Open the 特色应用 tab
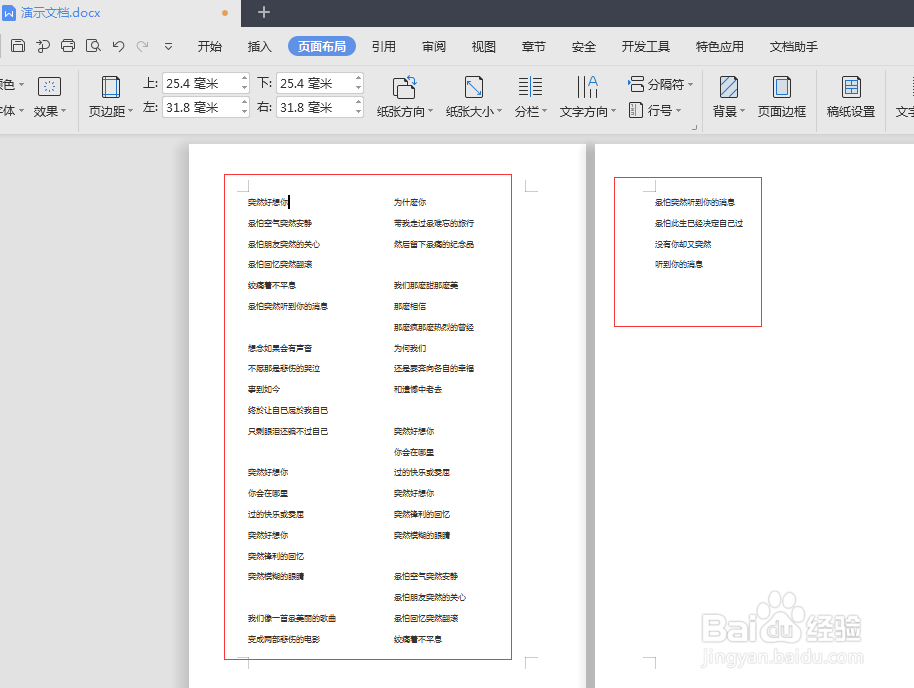The image size is (914, 688). point(719,47)
